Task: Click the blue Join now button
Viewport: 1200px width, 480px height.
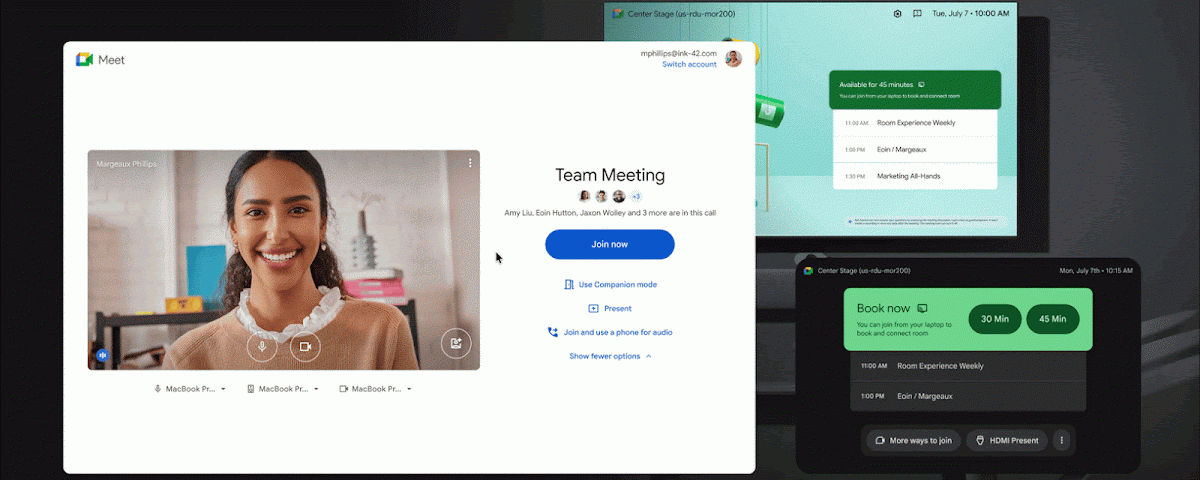Action: [x=610, y=244]
